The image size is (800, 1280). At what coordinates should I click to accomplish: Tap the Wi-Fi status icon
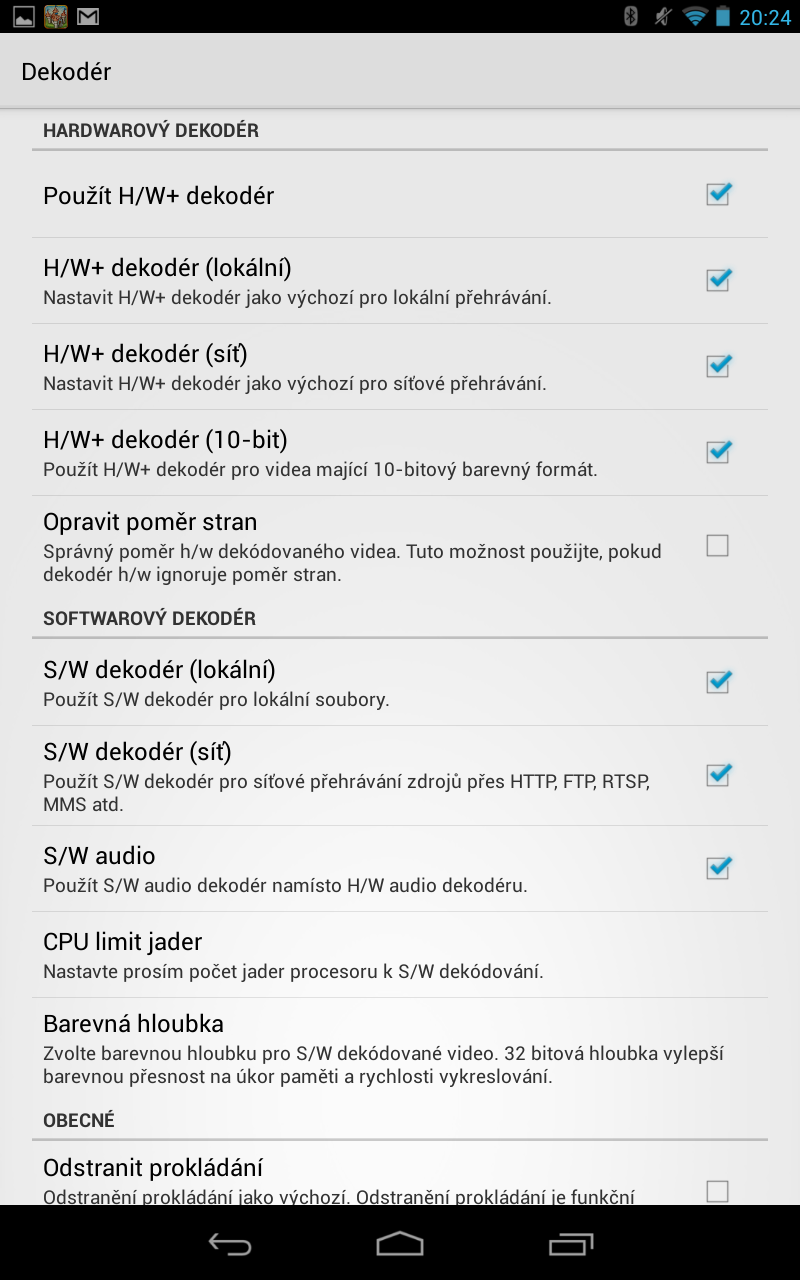pyautogui.click(x=694, y=16)
